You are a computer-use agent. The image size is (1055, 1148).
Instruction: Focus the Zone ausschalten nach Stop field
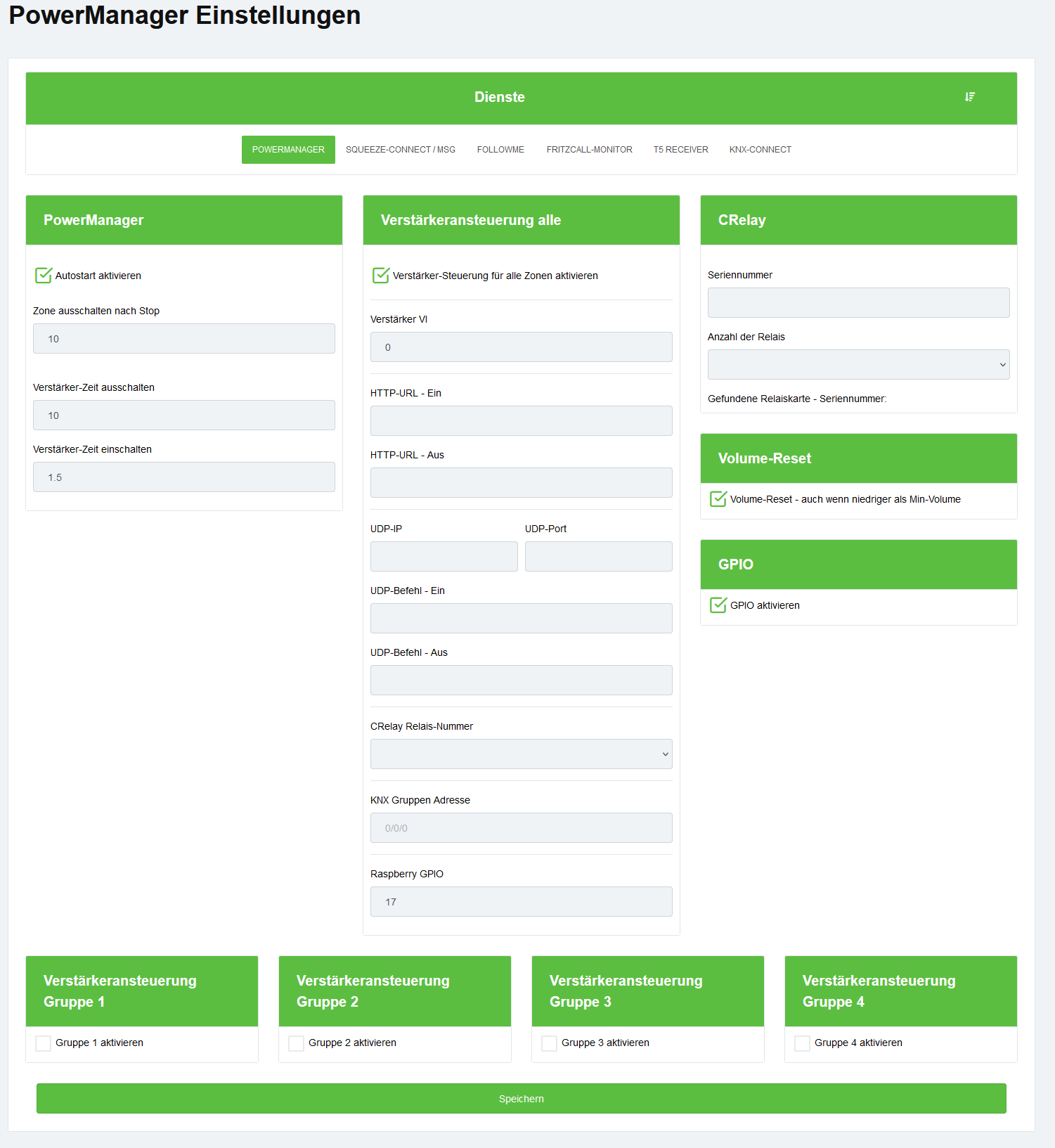point(184,339)
